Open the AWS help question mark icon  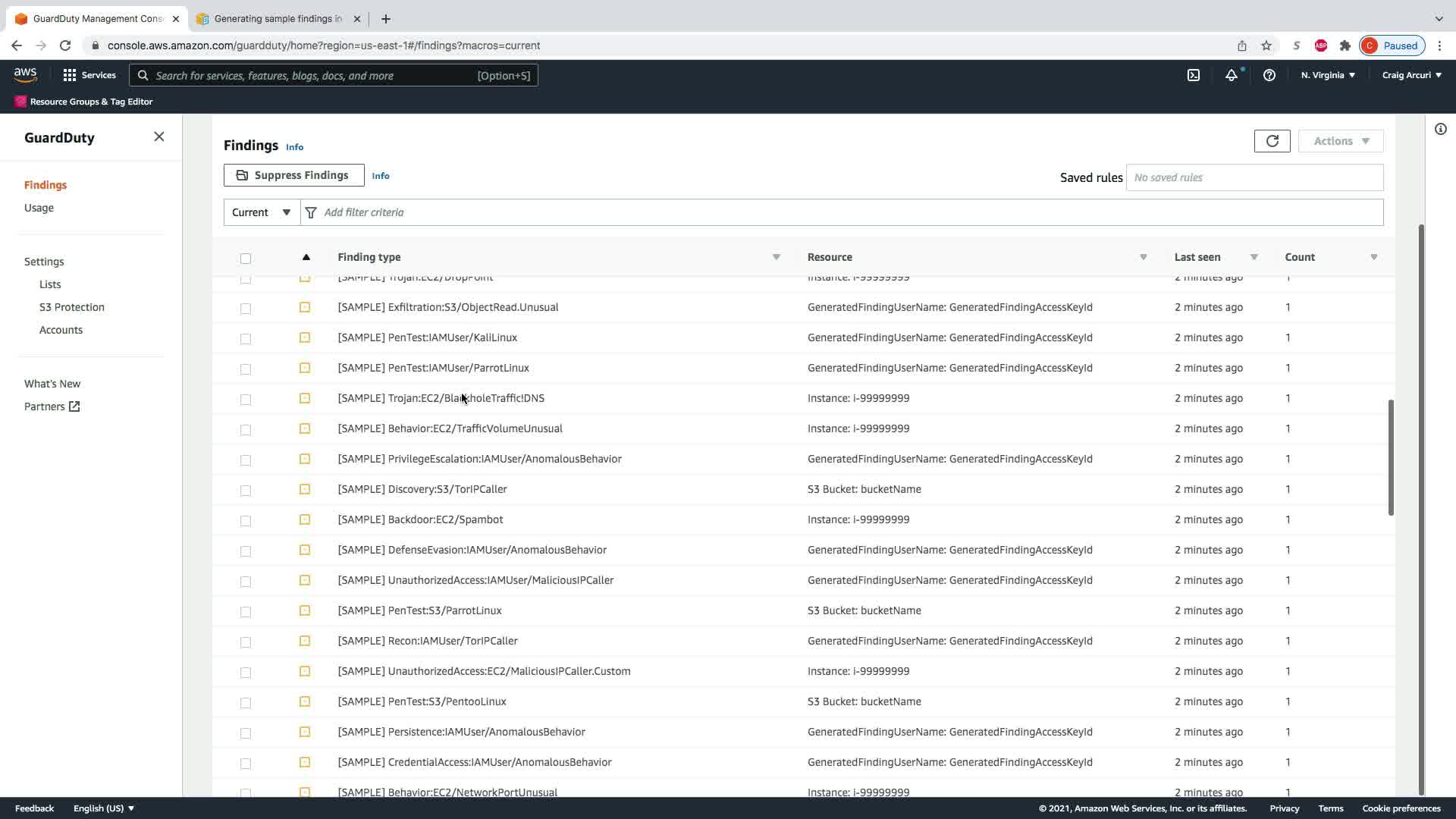pos(1269,75)
